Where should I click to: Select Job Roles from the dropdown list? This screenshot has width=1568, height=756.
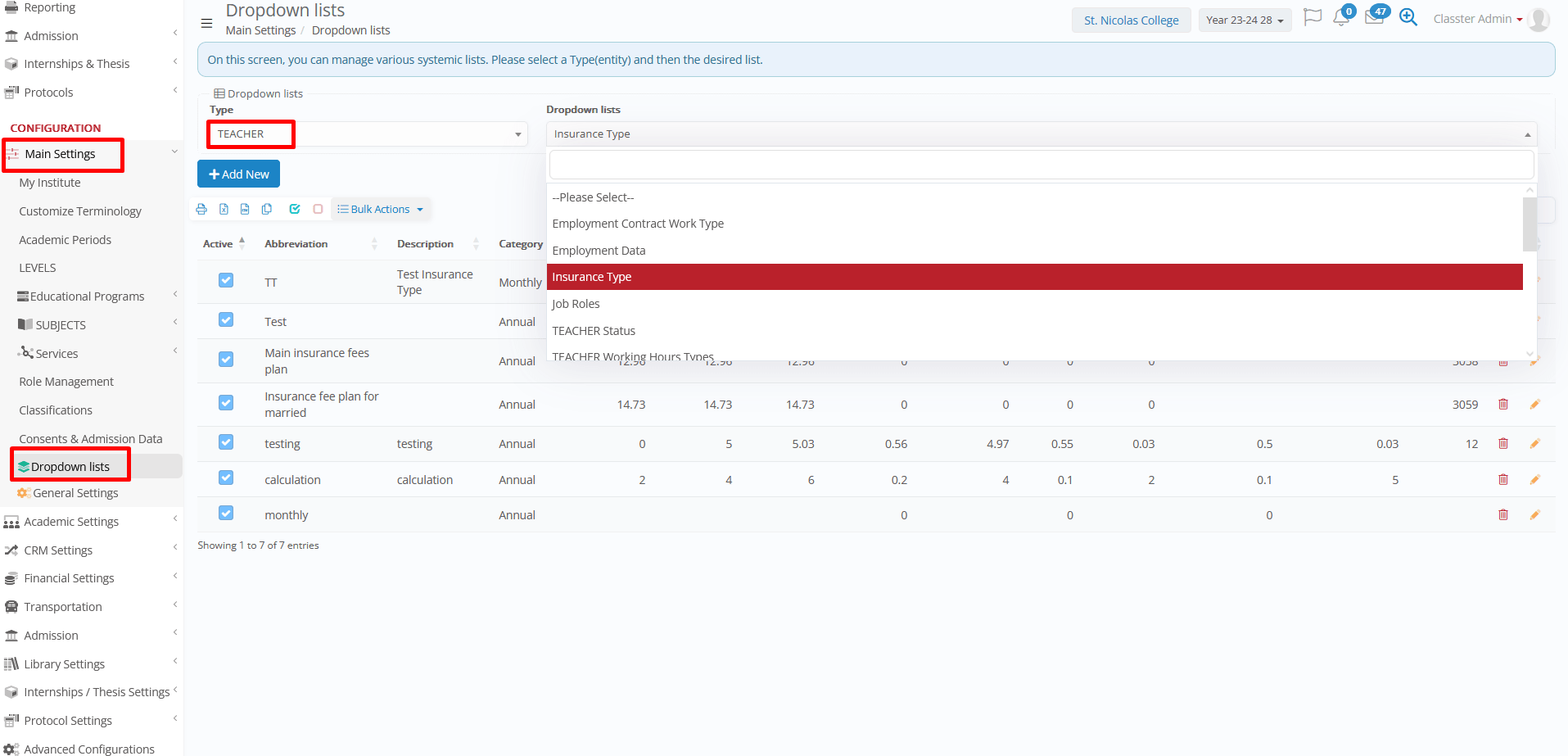click(x=576, y=304)
